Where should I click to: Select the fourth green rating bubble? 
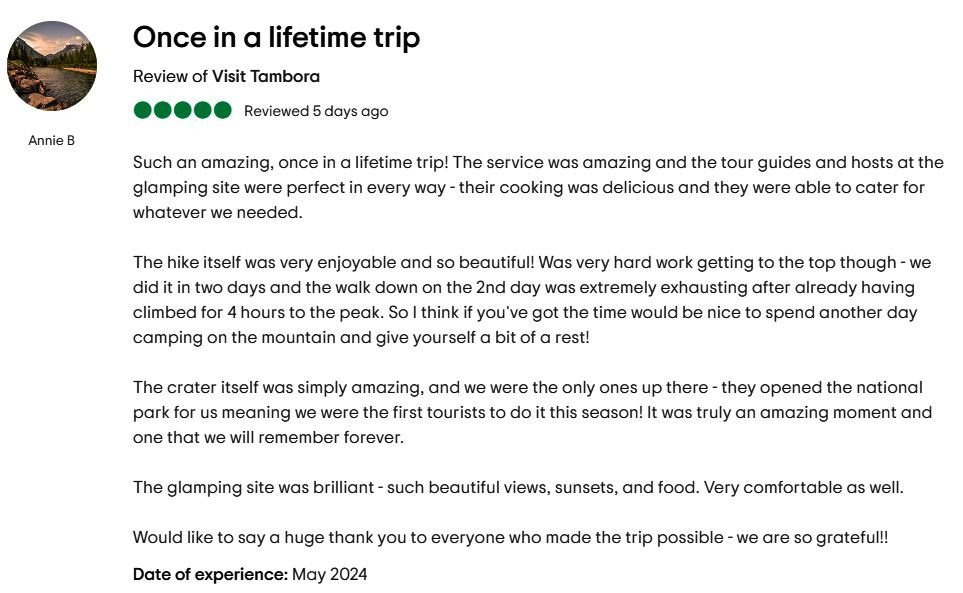tap(203, 110)
